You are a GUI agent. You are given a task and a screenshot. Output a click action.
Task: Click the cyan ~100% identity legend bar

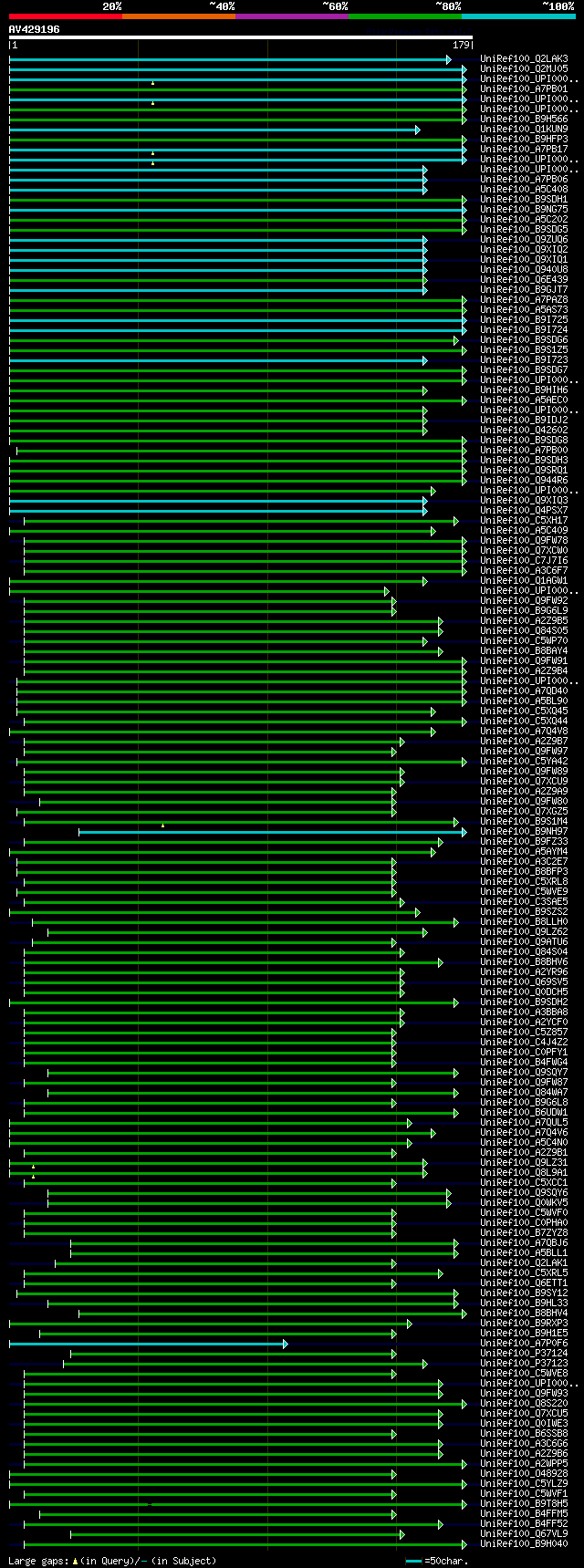518,16
